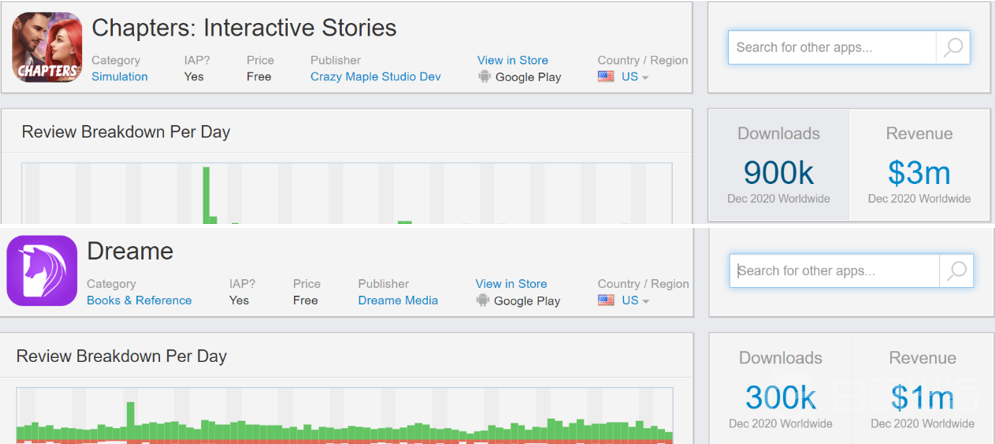995x444 pixels.
Task: Click the purple Dreame app icon
Action: coord(42,271)
